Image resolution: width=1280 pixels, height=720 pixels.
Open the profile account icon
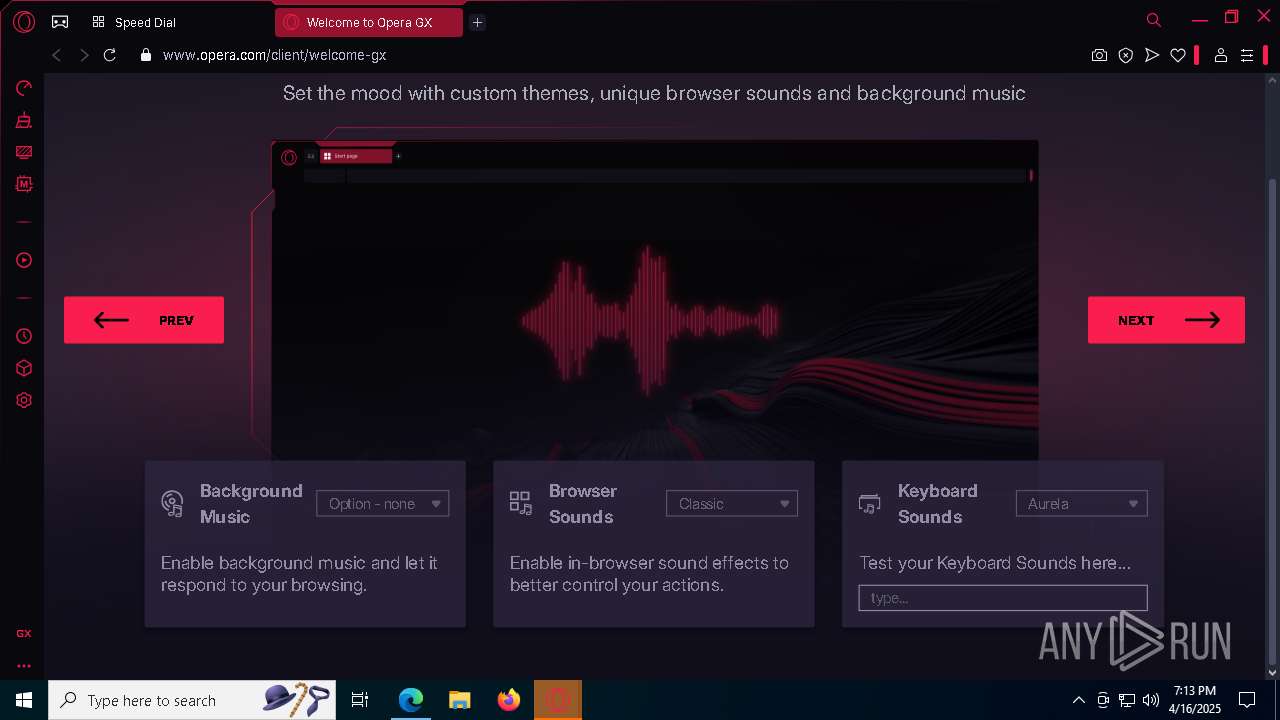coord(1220,56)
